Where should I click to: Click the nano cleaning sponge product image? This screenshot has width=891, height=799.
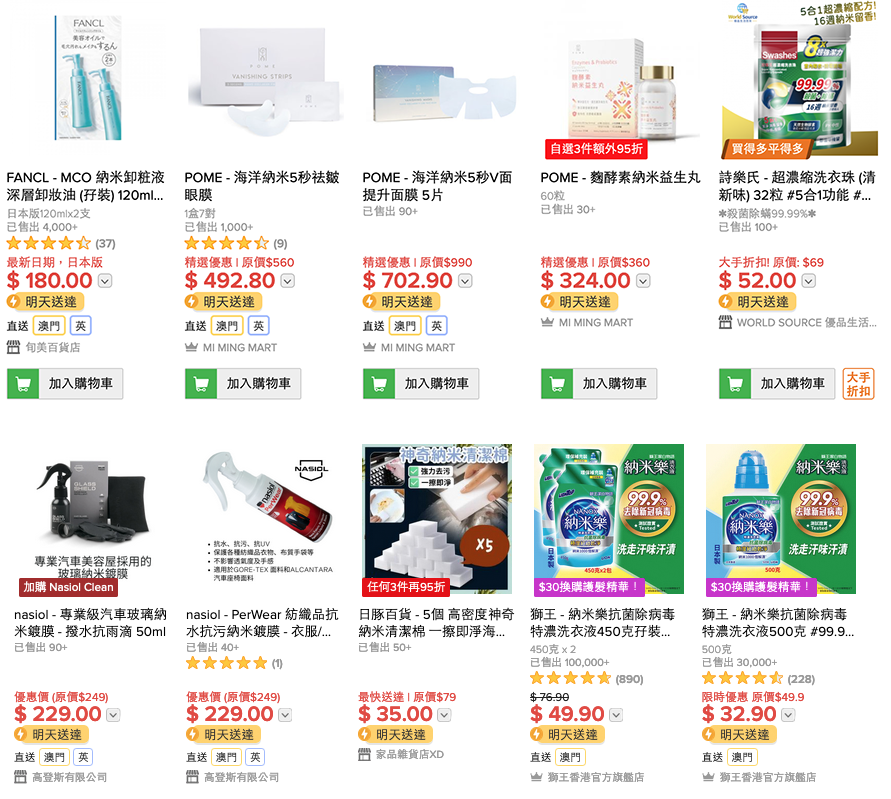[437, 519]
